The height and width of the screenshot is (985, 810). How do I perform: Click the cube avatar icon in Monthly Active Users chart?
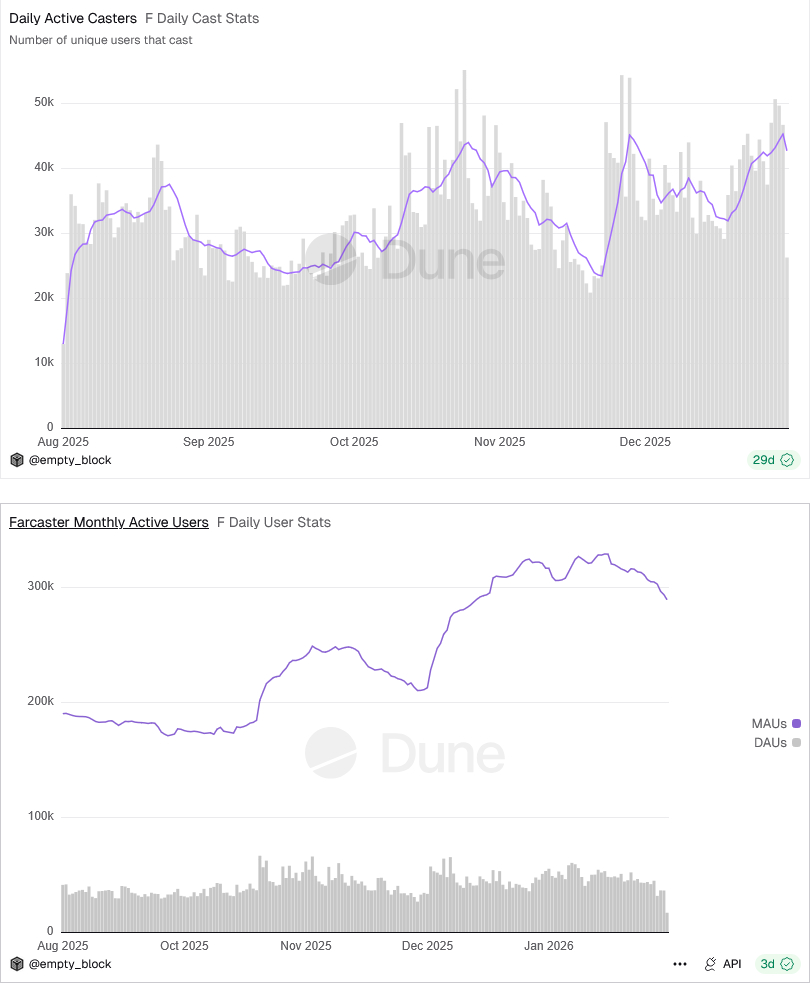pyautogui.click(x=16, y=964)
